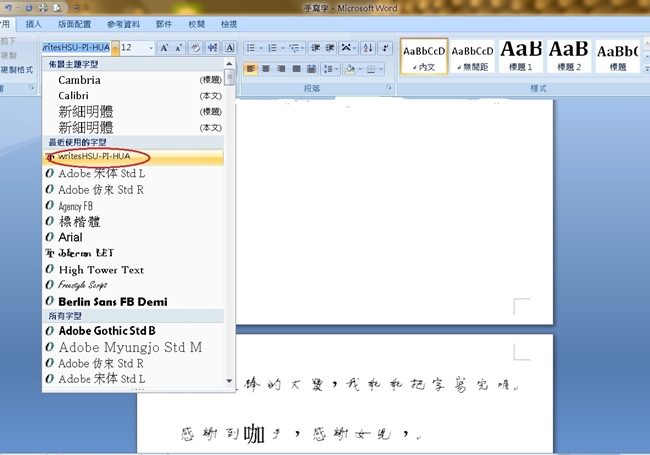Click the Shrink Font button

point(179,48)
